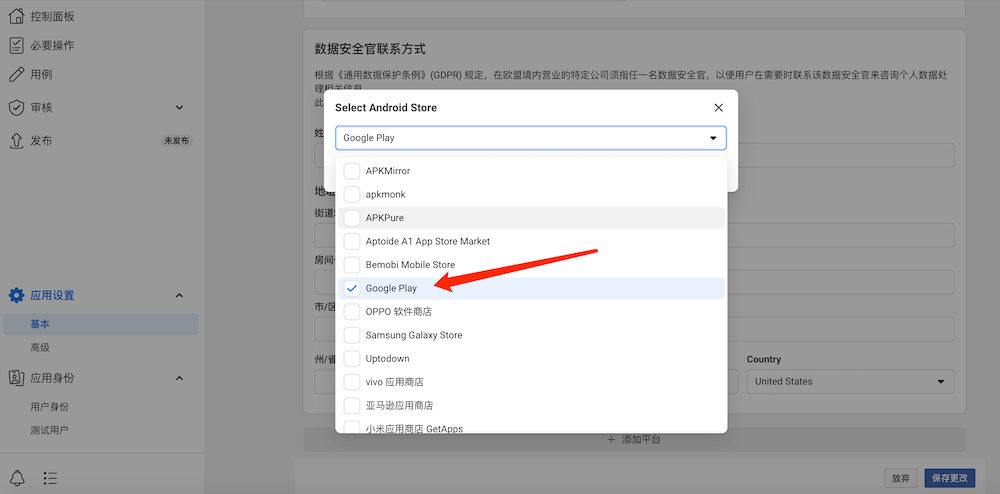Tick the Samsung Galaxy Store checkbox
The width and height of the screenshot is (1000, 494).
click(x=352, y=335)
